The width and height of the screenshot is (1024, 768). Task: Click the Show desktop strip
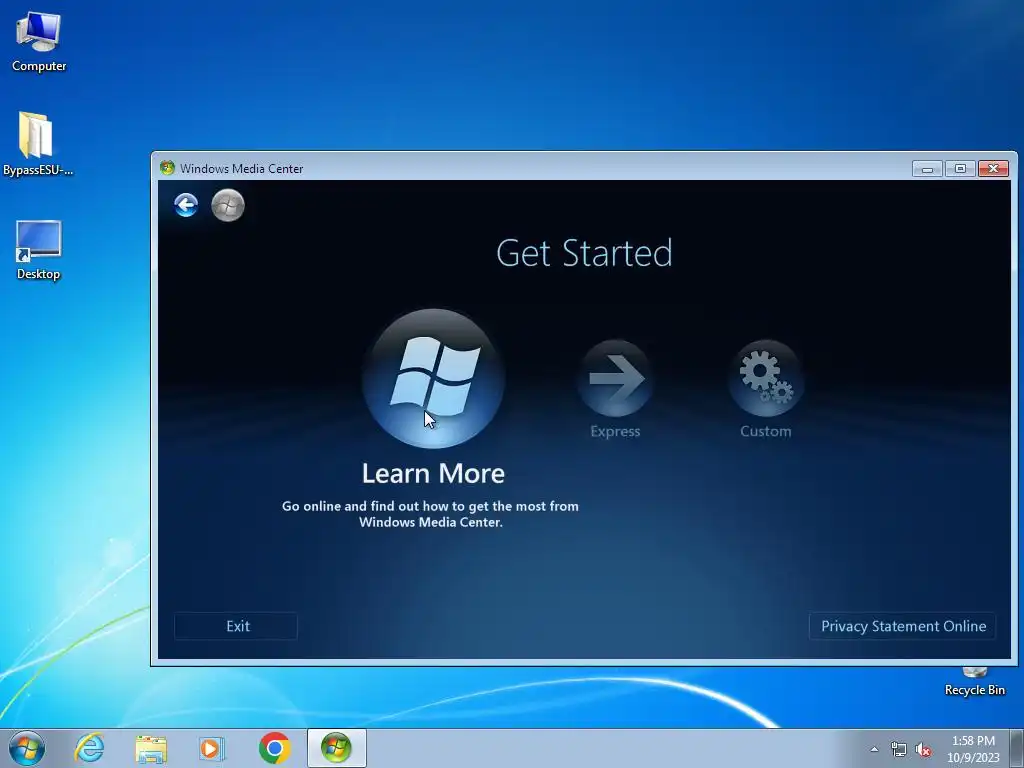(1017, 748)
